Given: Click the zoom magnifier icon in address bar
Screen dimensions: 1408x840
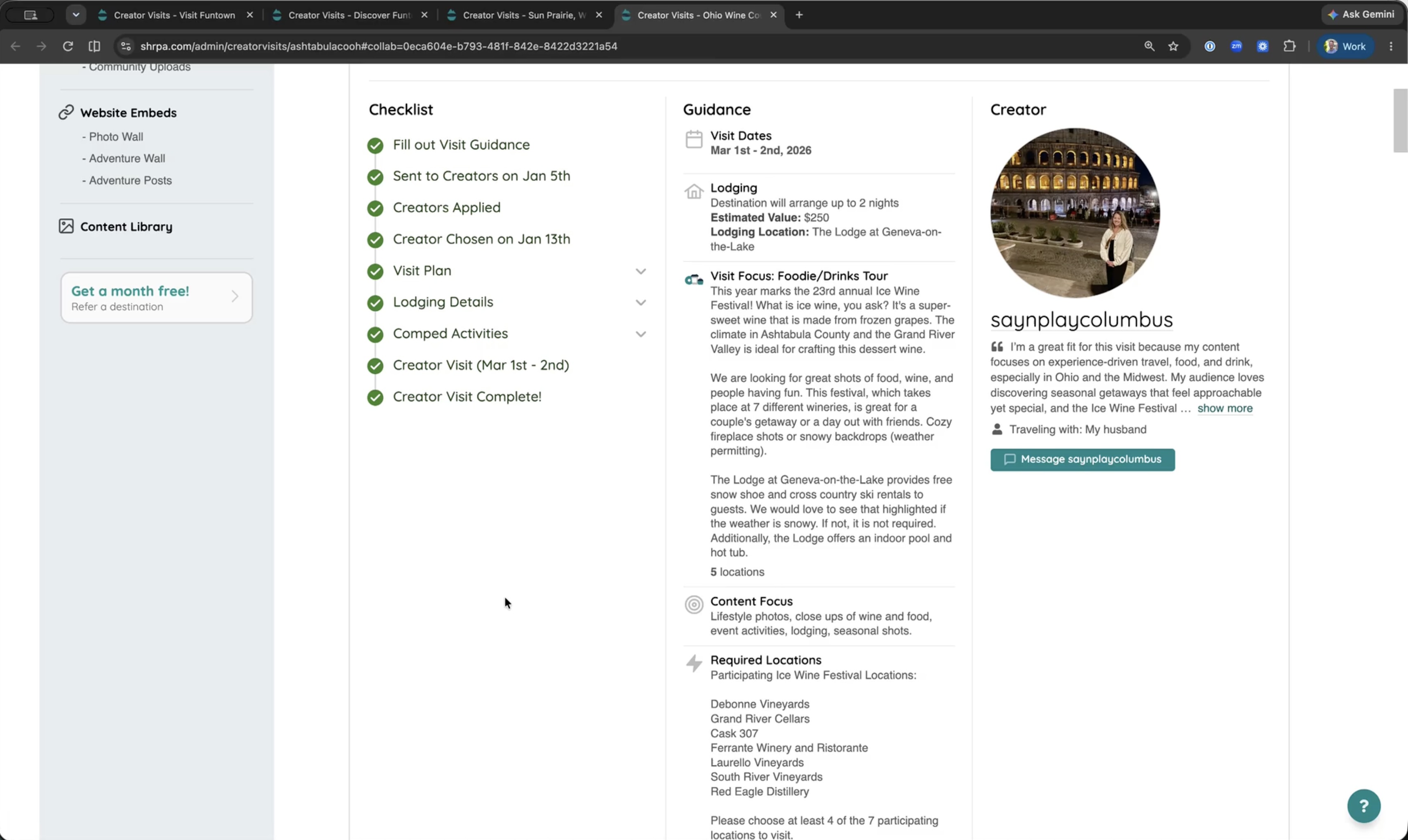Looking at the screenshot, I should (1149, 47).
